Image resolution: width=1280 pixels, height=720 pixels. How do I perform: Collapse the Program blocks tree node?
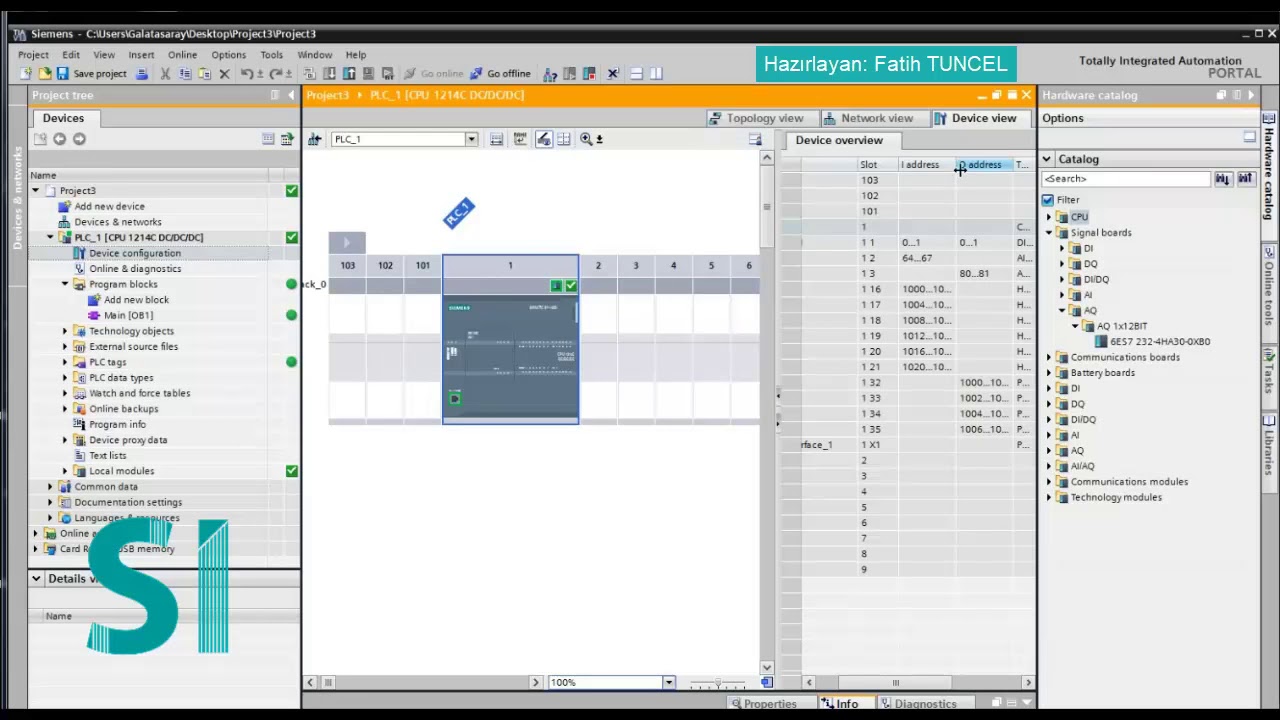pyautogui.click(x=65, y=284)
